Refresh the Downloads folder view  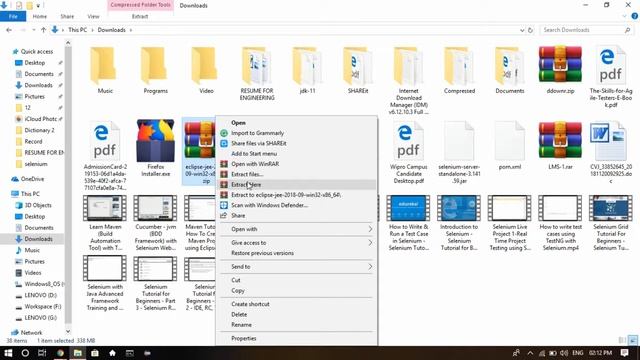tap(530, 30)
